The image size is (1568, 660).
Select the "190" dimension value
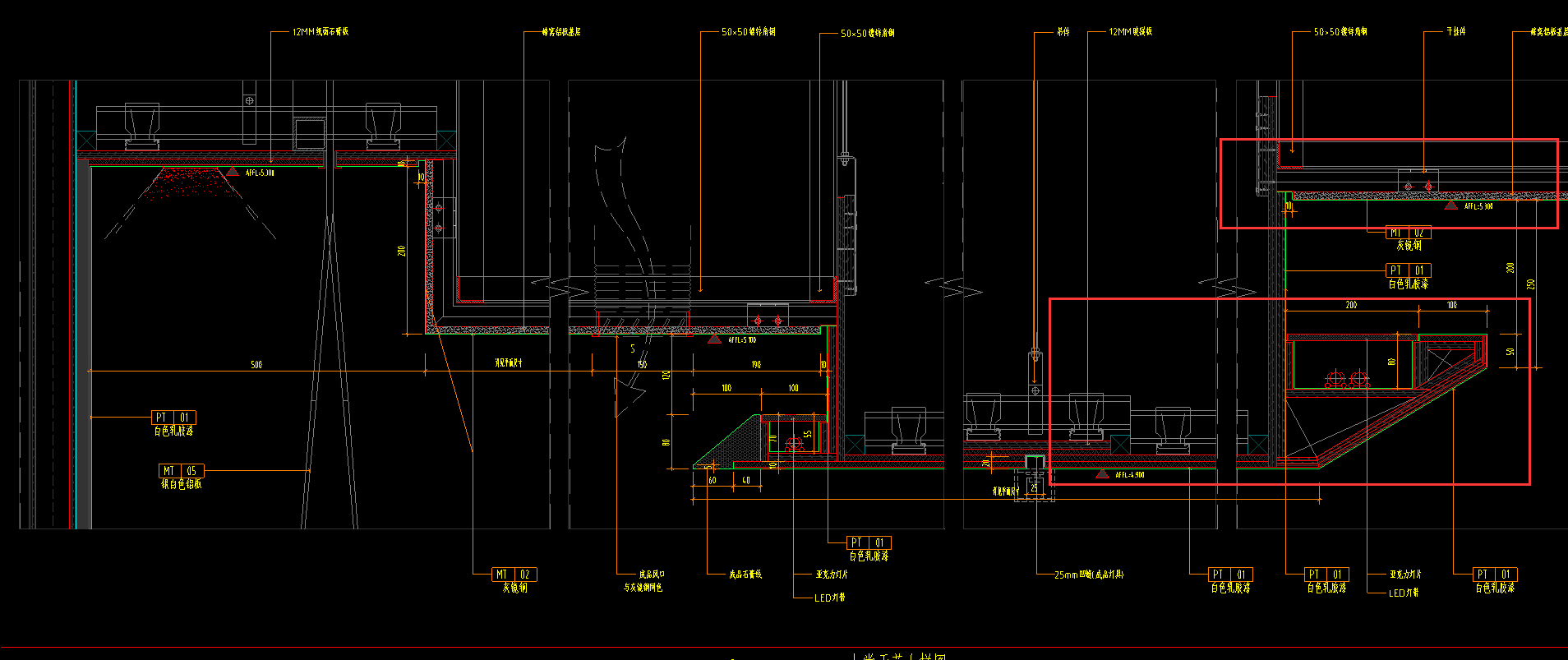[x=756, y=364]
